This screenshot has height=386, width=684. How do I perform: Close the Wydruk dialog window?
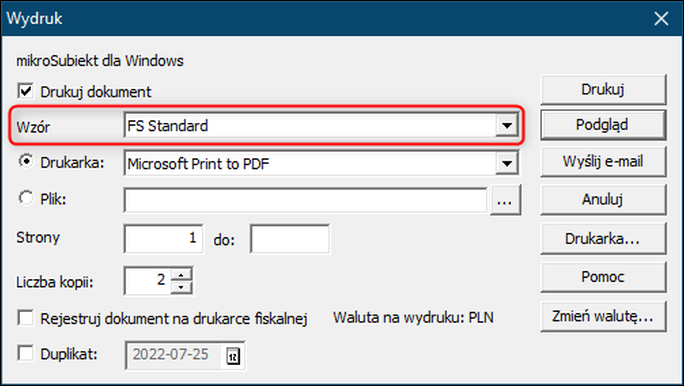[661, 18]
